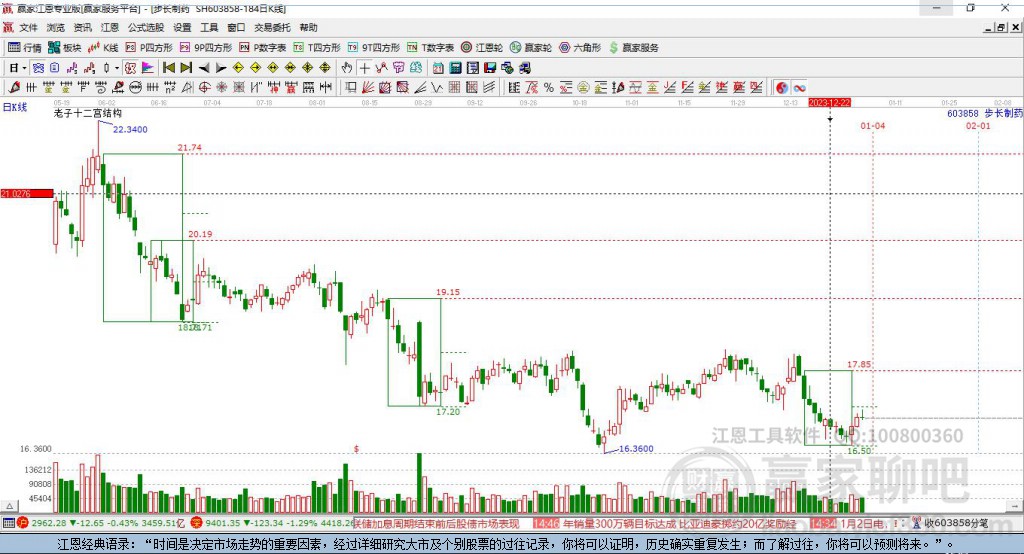The height and width of the screenshot is (554, 1024).
Task: Open the 江恩轮 Gann wheel
Action: (x=482, y=48)
